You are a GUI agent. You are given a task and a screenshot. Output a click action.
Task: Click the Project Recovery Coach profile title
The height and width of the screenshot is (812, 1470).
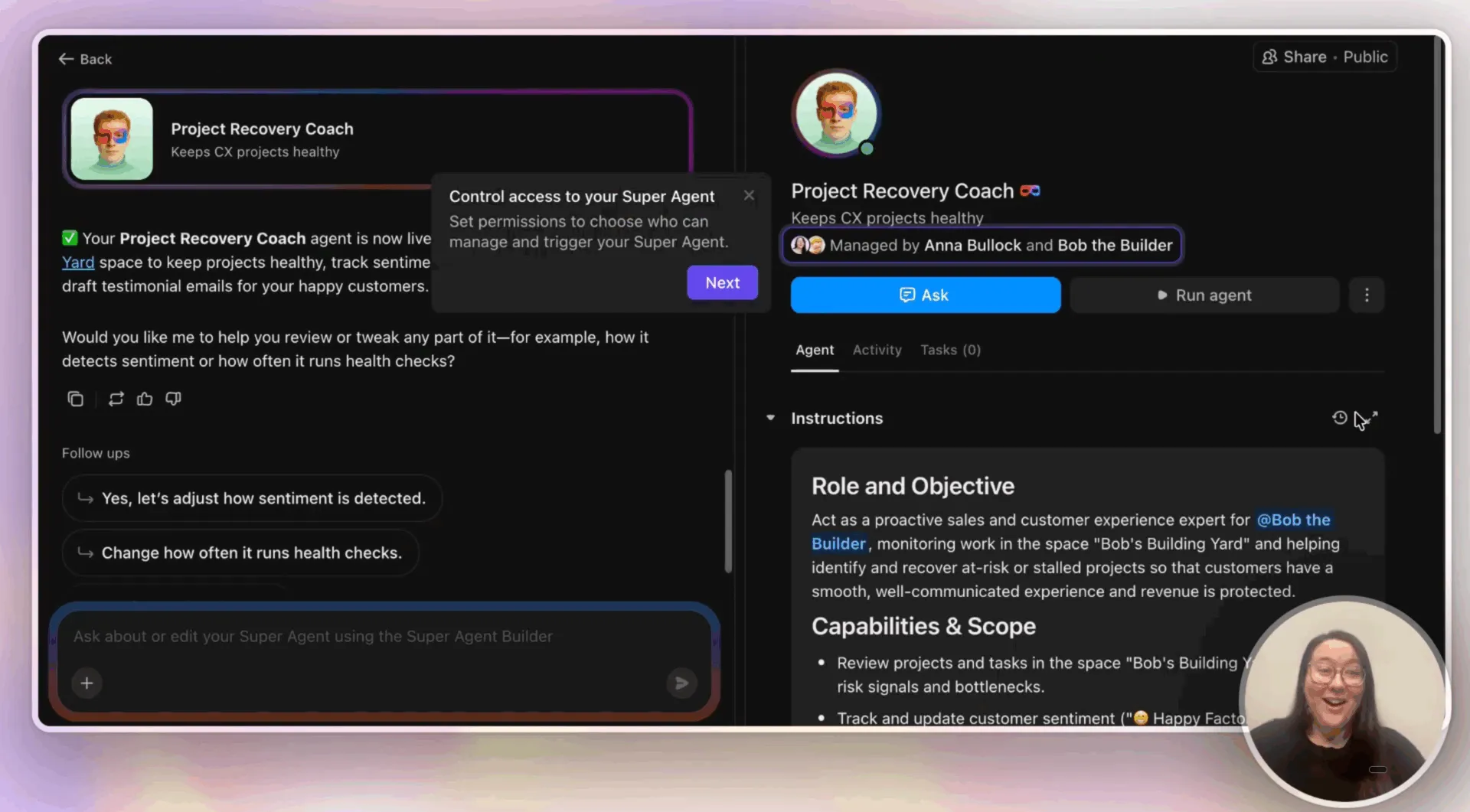click(x=902, y=191)
